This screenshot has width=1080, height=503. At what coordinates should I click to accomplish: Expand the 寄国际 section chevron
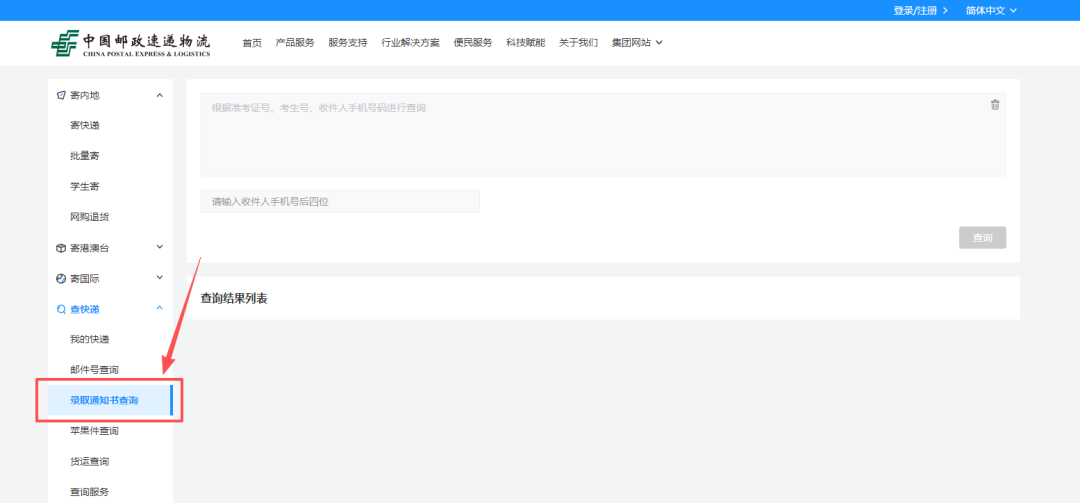[160, 278]
